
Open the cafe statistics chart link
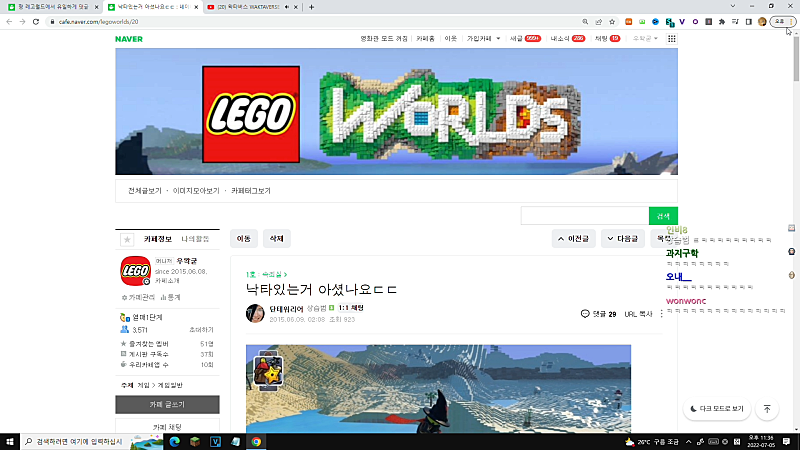[x=170, y=297]
